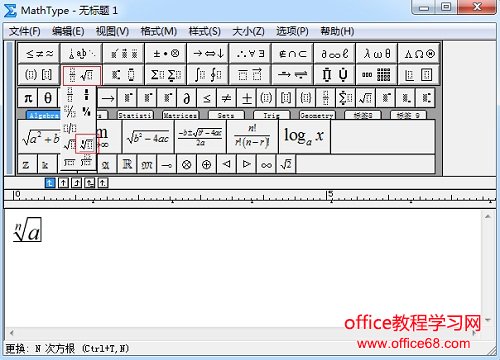
Task: Open the set theory symbols ∉∩⊂ palette
Action: click(x=292, y=53)
